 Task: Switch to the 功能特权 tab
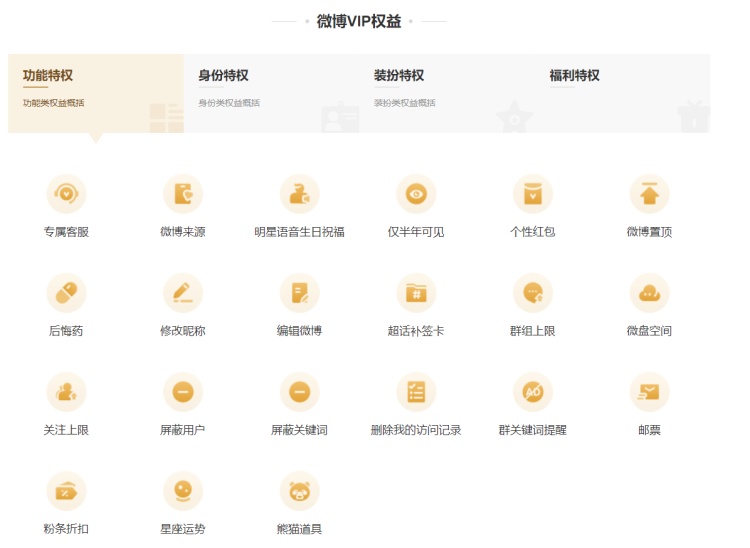coord(96,93)
